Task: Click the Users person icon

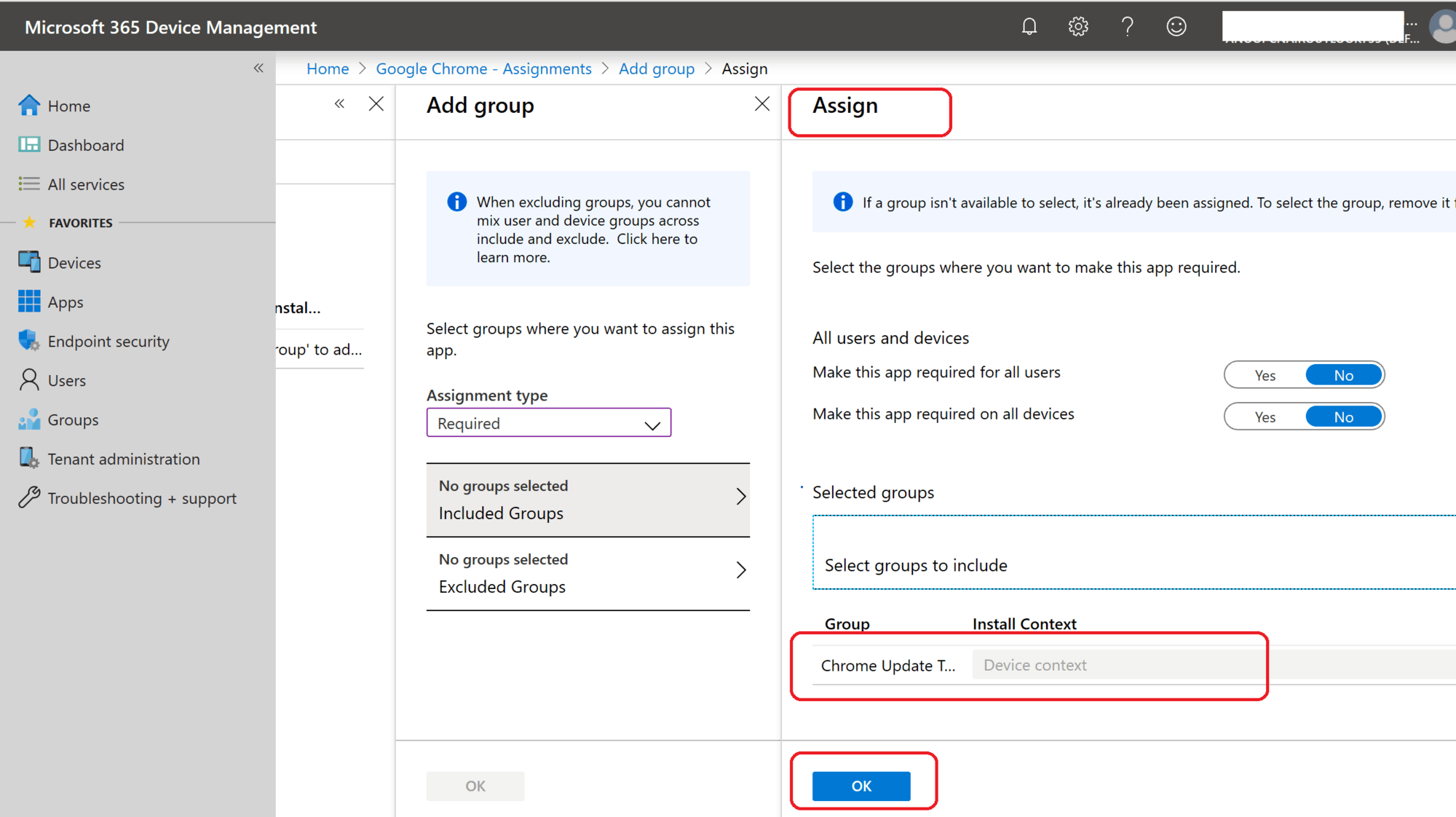Action: coord(29,379)
